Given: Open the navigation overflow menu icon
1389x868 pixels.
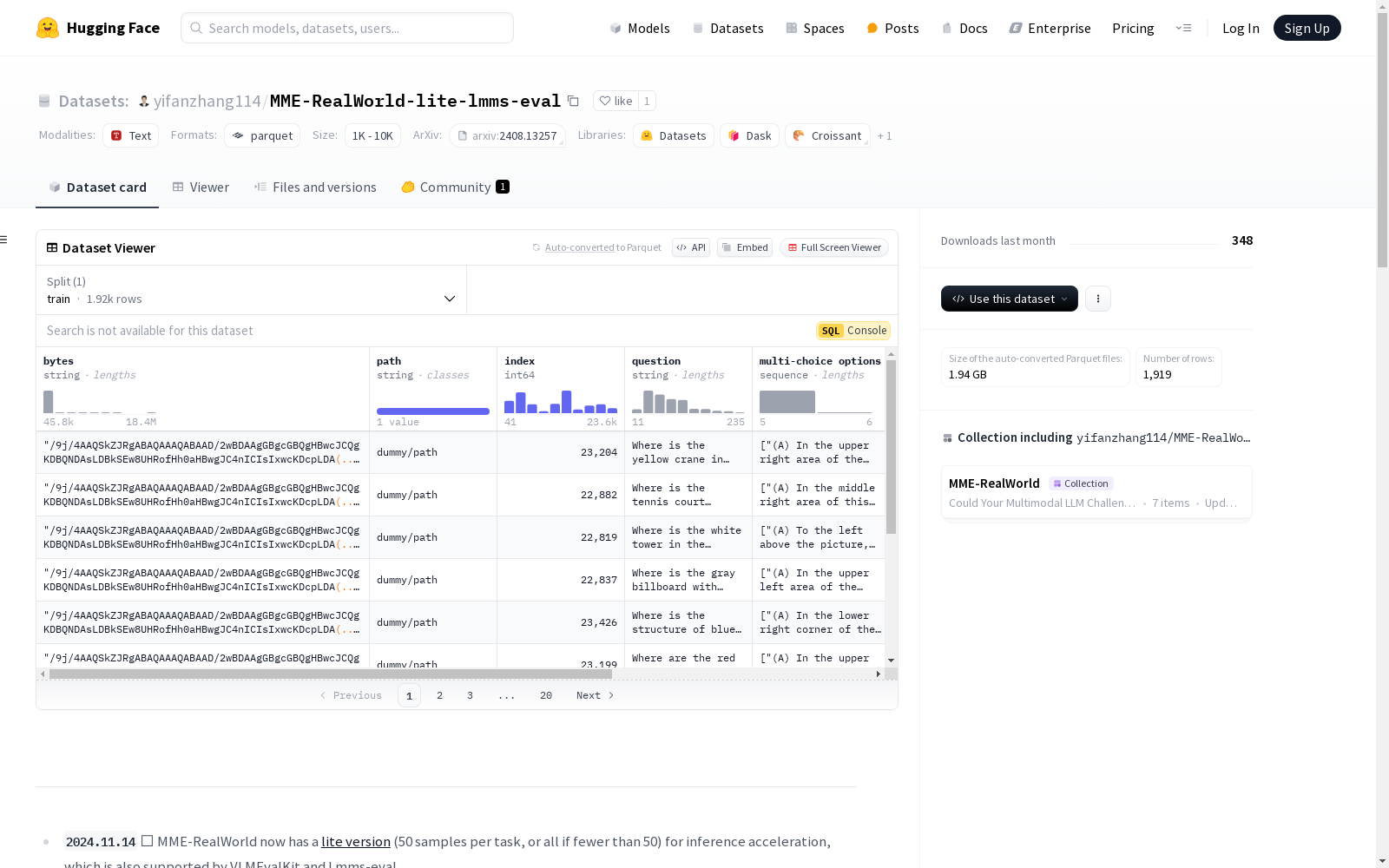Looking at the screenshot, I should click(1183, 28).
